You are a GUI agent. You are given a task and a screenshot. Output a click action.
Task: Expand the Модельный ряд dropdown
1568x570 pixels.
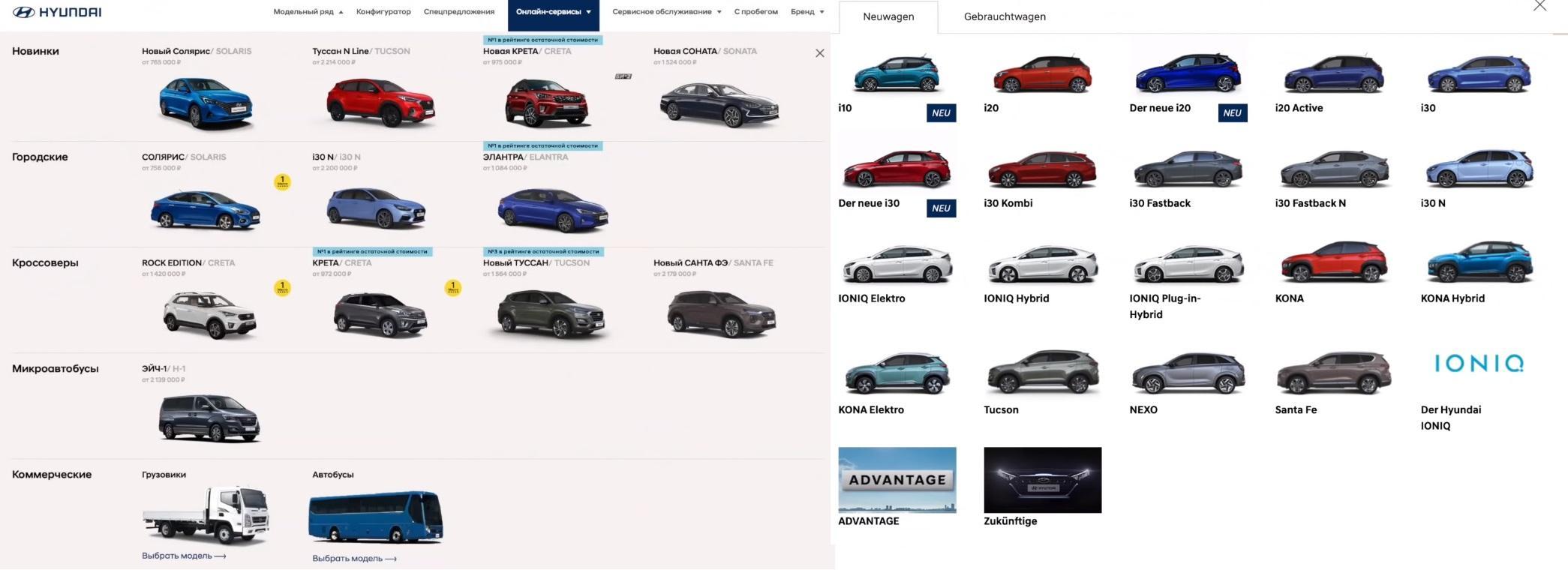pyautogui.click(x=308, y=12)
